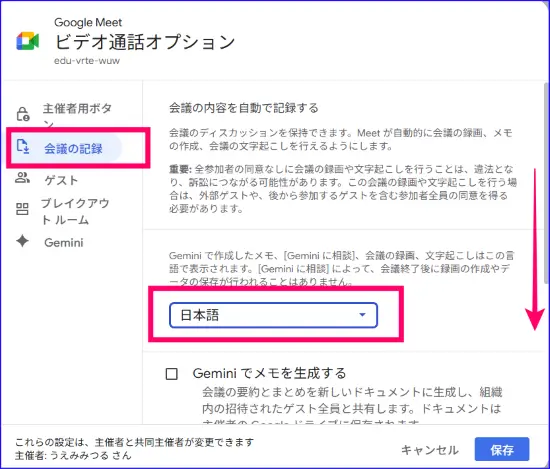Click the 会議の内容を自動で記録する heading
The image size is (550, 469).
click(x=243, y=107)
